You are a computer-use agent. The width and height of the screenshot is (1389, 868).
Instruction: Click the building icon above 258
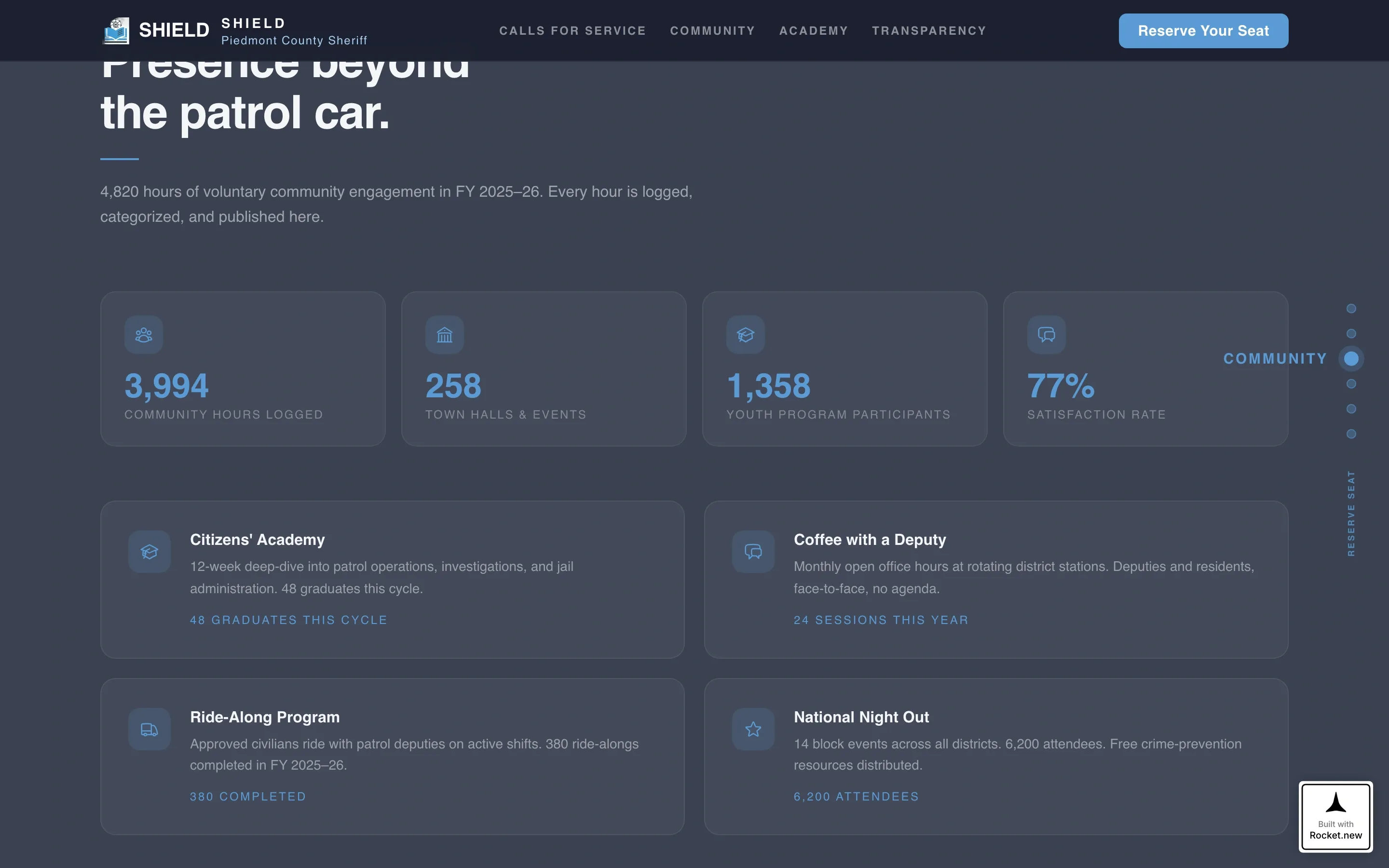click(444, 335)
